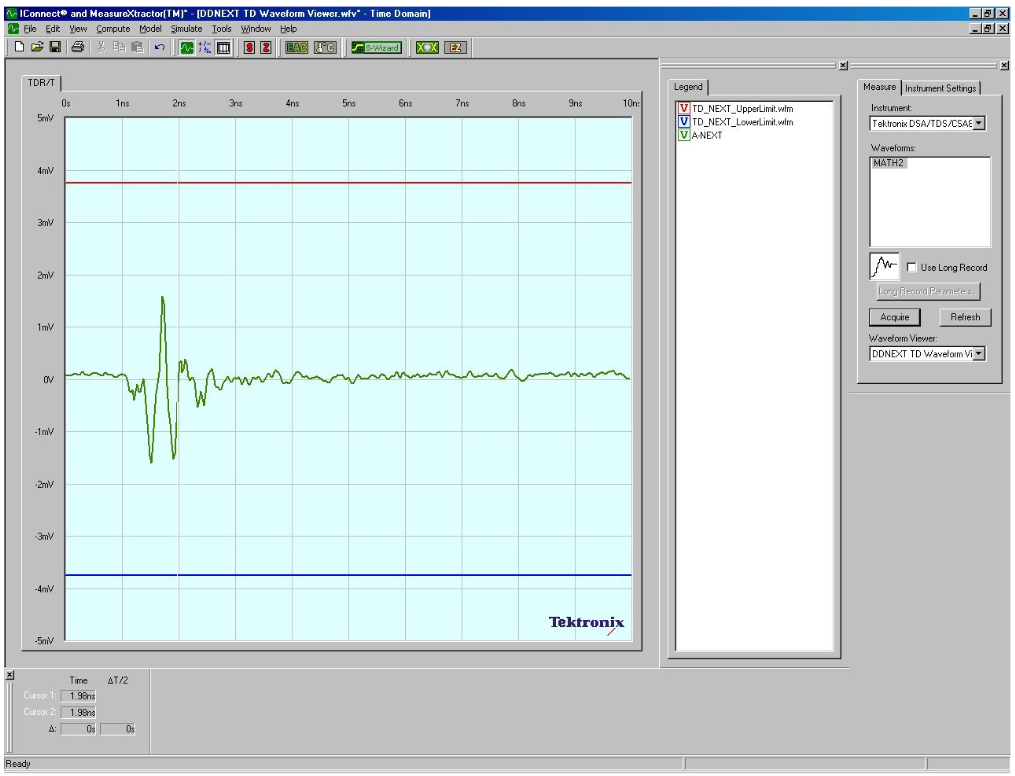This screenshot has width=1015, height=776.
Task: Click the delta time readout field
Action: tap(78, 729)
